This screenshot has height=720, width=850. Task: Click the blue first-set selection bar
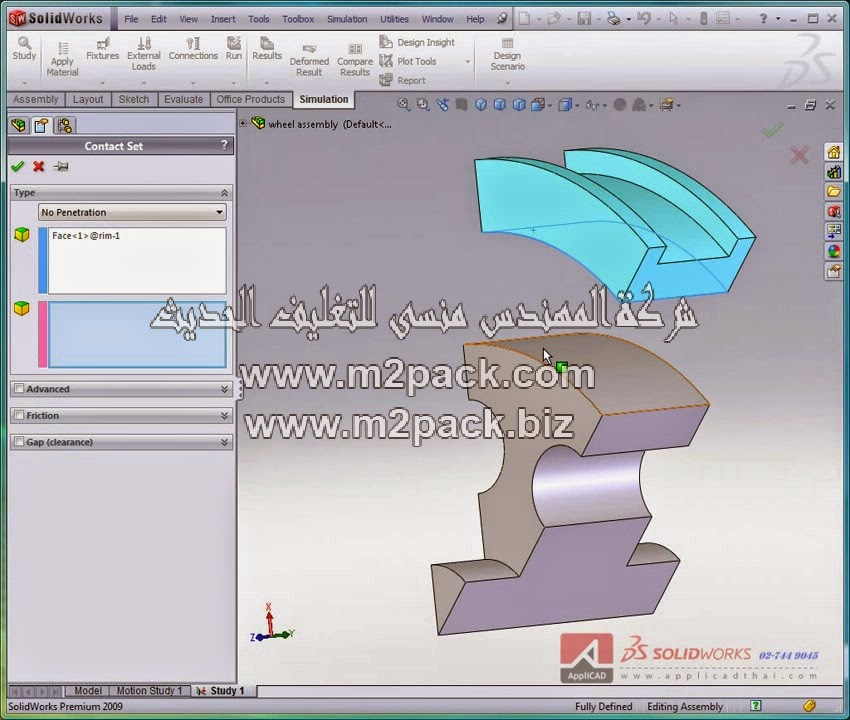point(43,260)
